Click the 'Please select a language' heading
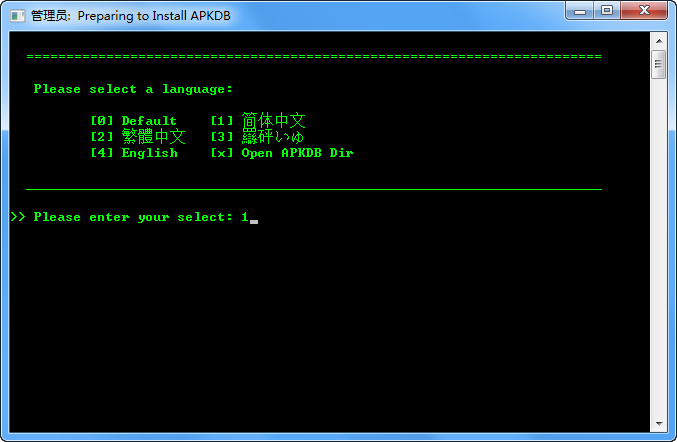 pyautogui.click(x=133, y=89)
